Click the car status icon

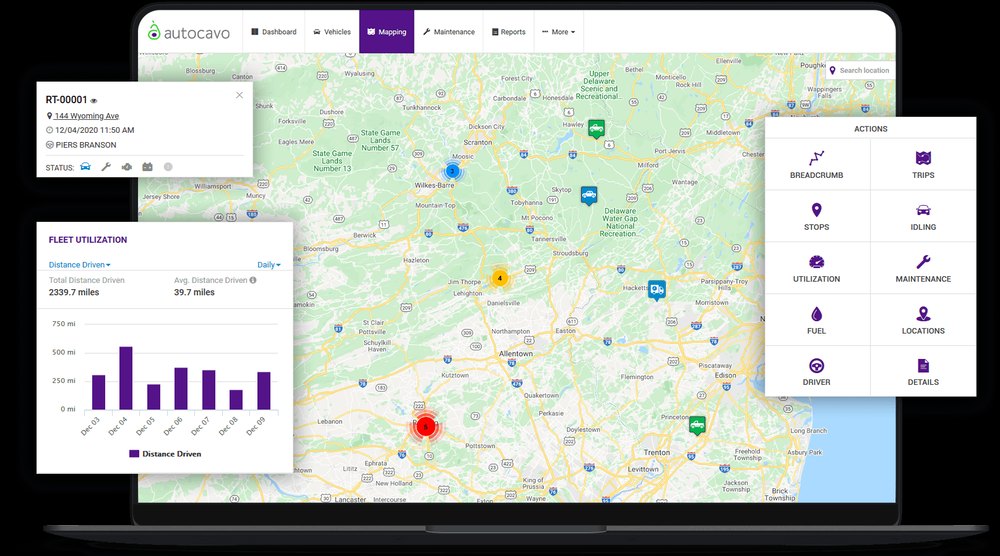(x=85, y=166)
